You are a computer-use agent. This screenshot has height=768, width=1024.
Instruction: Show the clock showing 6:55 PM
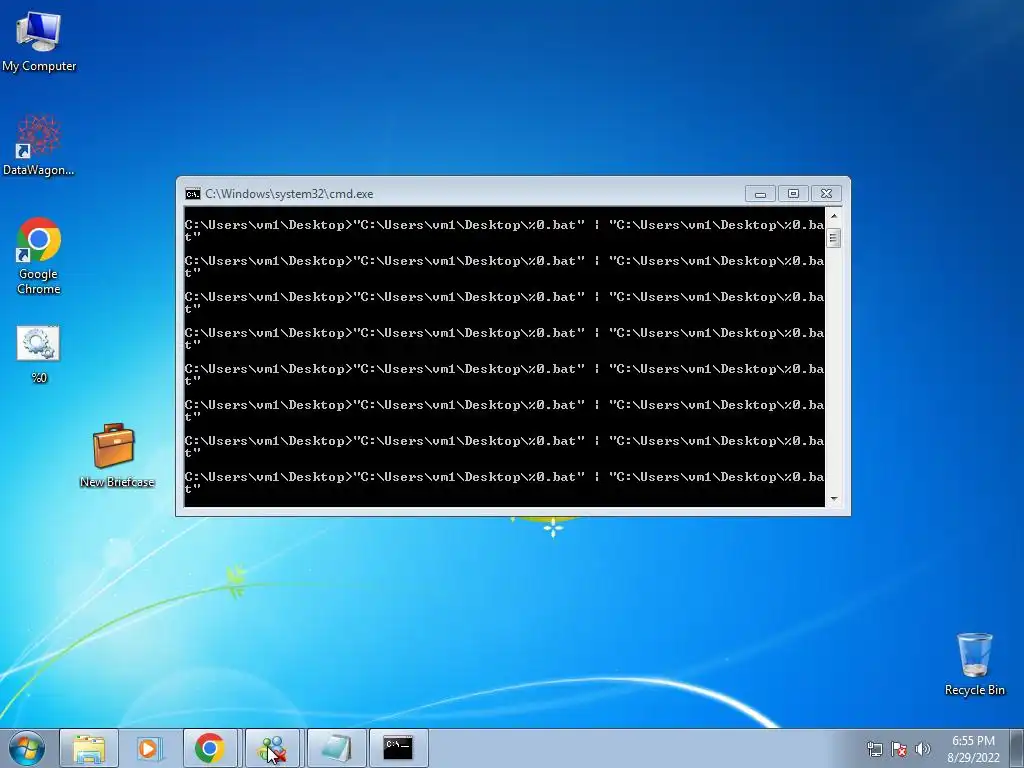[x=973, y=741]
